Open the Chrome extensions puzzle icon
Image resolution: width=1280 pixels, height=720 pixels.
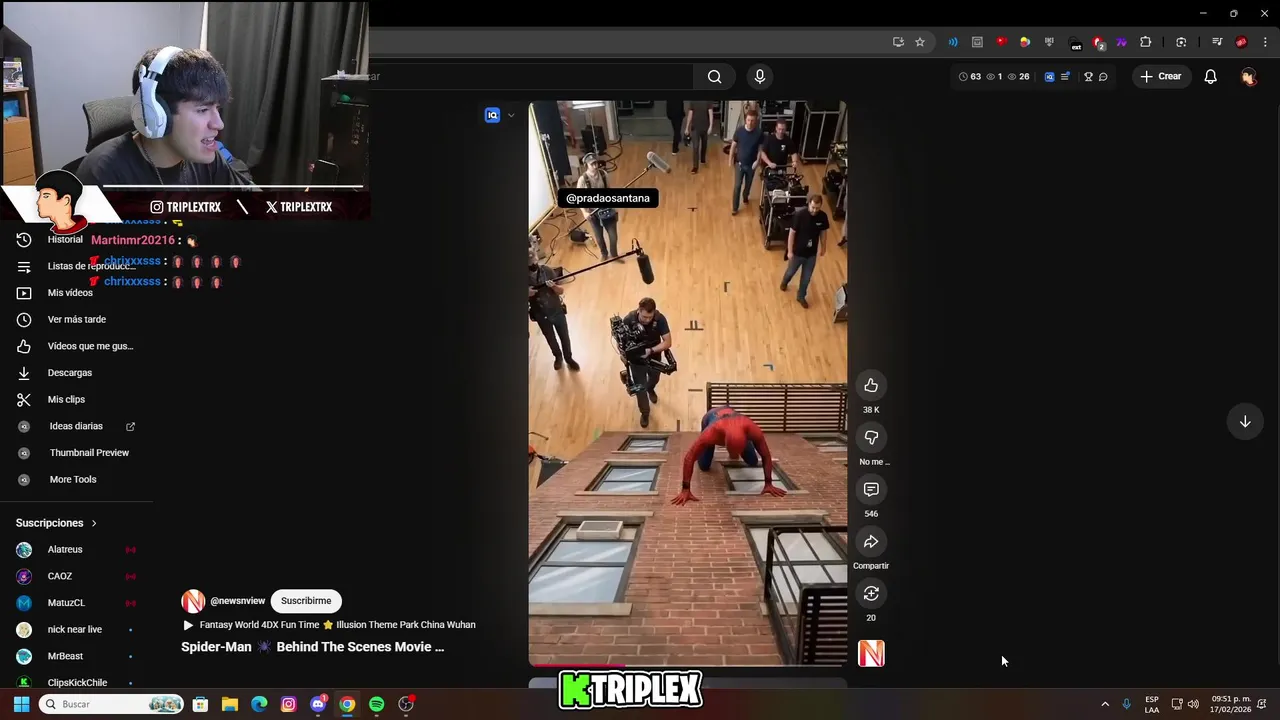[1146, 42]
